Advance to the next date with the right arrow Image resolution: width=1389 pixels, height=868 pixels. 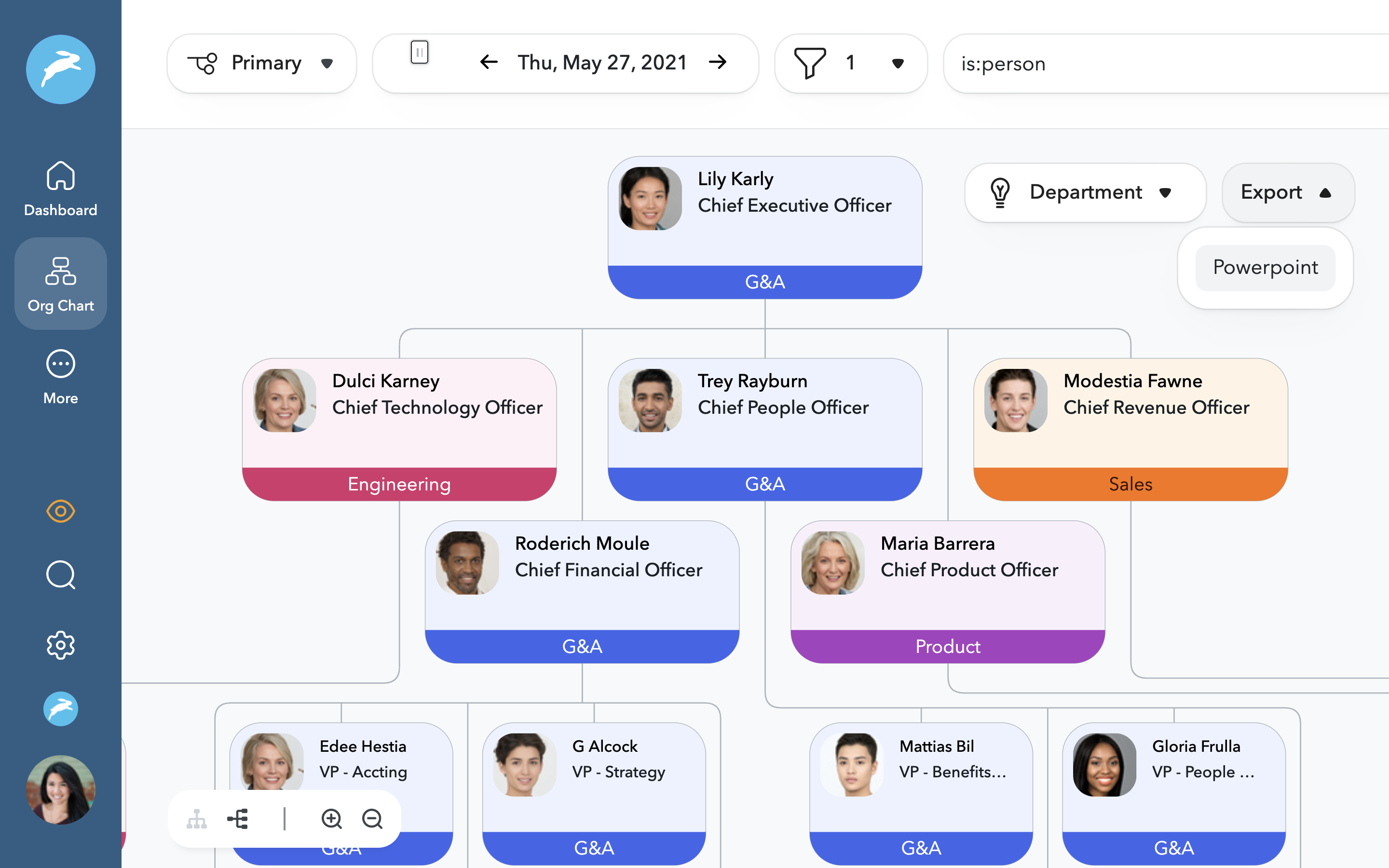[718, 62]
